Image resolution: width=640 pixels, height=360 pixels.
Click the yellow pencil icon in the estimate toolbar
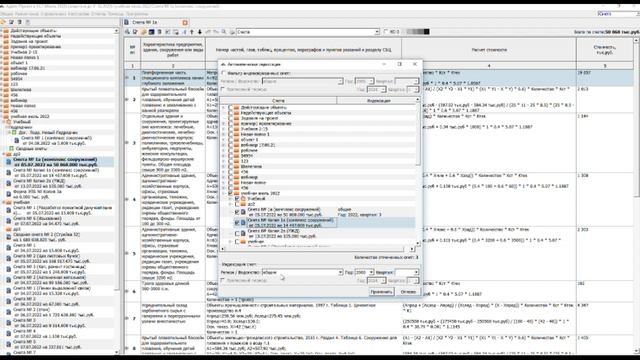pyautogui.click(x=143, y=32)
